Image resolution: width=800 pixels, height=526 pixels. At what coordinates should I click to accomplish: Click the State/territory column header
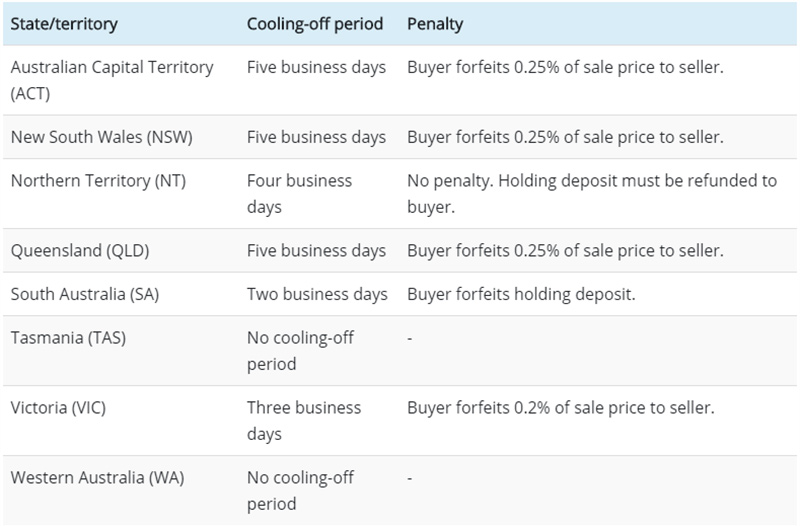[x=63, y=23]
